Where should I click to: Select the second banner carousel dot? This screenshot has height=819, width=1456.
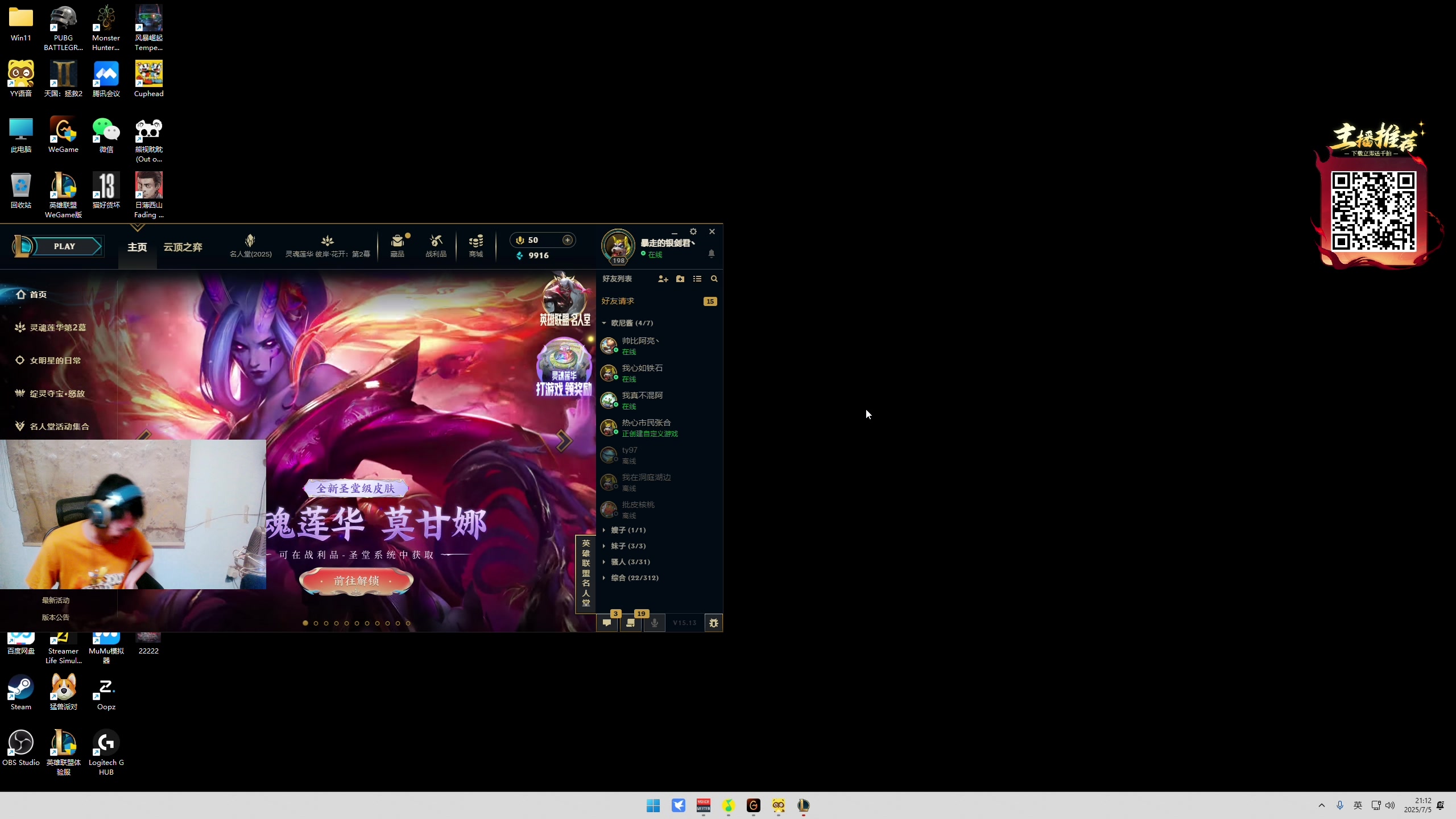click(316, 623)
